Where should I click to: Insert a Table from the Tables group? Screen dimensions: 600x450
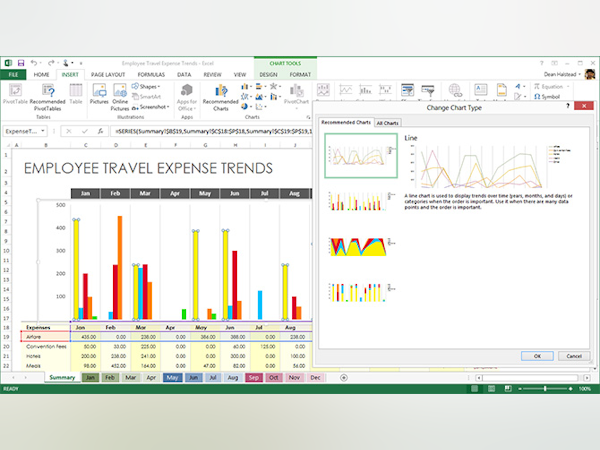coord(76,94)
